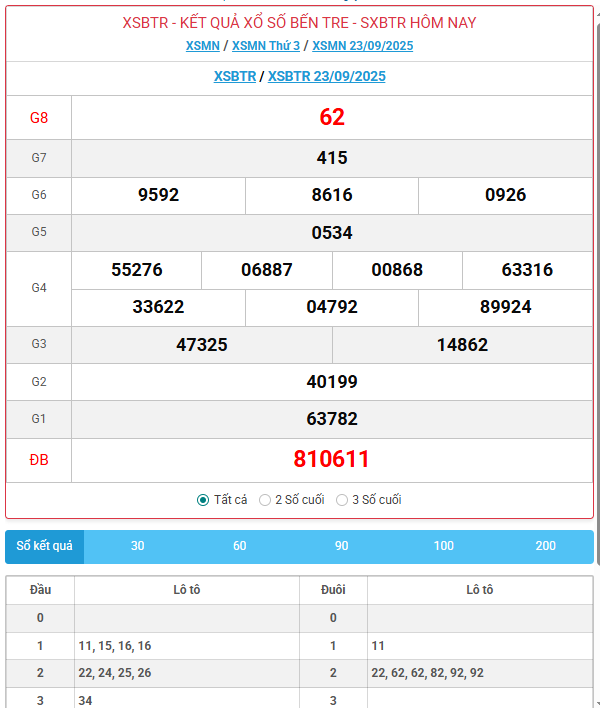Click the G2 prize number 40199
This screenshot has width=600, height=708.
tap(331, 381)
